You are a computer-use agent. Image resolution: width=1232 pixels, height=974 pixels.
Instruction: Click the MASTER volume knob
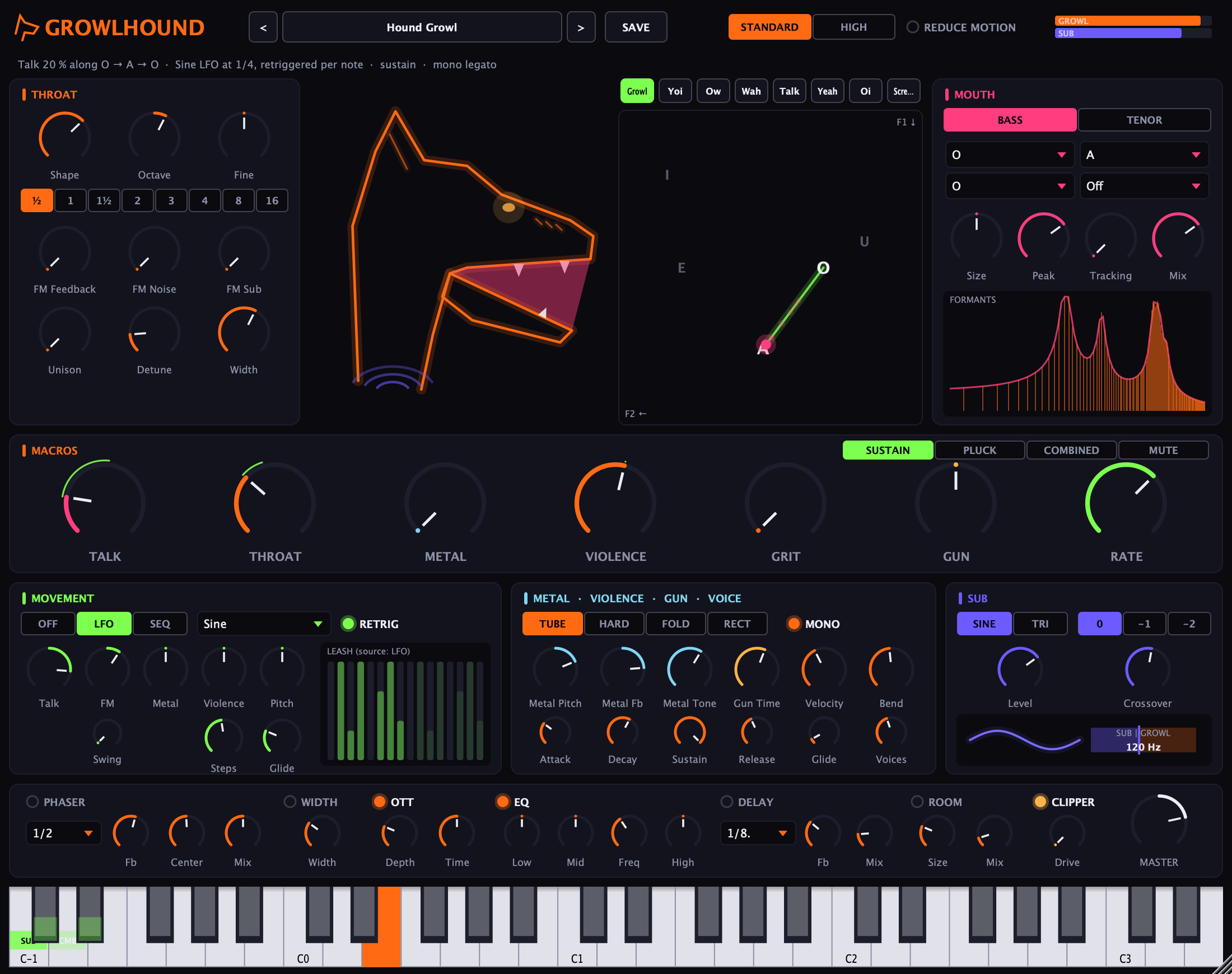coord(1159,822)
